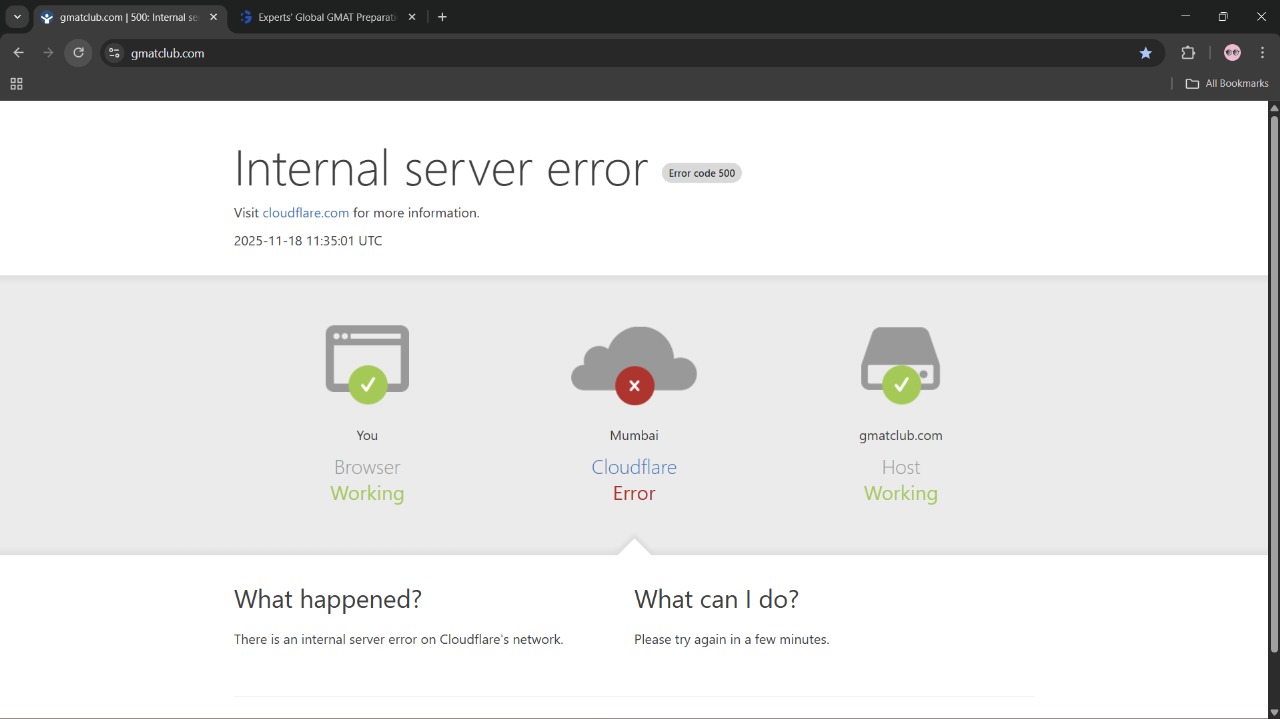The image size is (1280, 719).
Task: Click the red Error status text
Action: (x=634, y=493)
